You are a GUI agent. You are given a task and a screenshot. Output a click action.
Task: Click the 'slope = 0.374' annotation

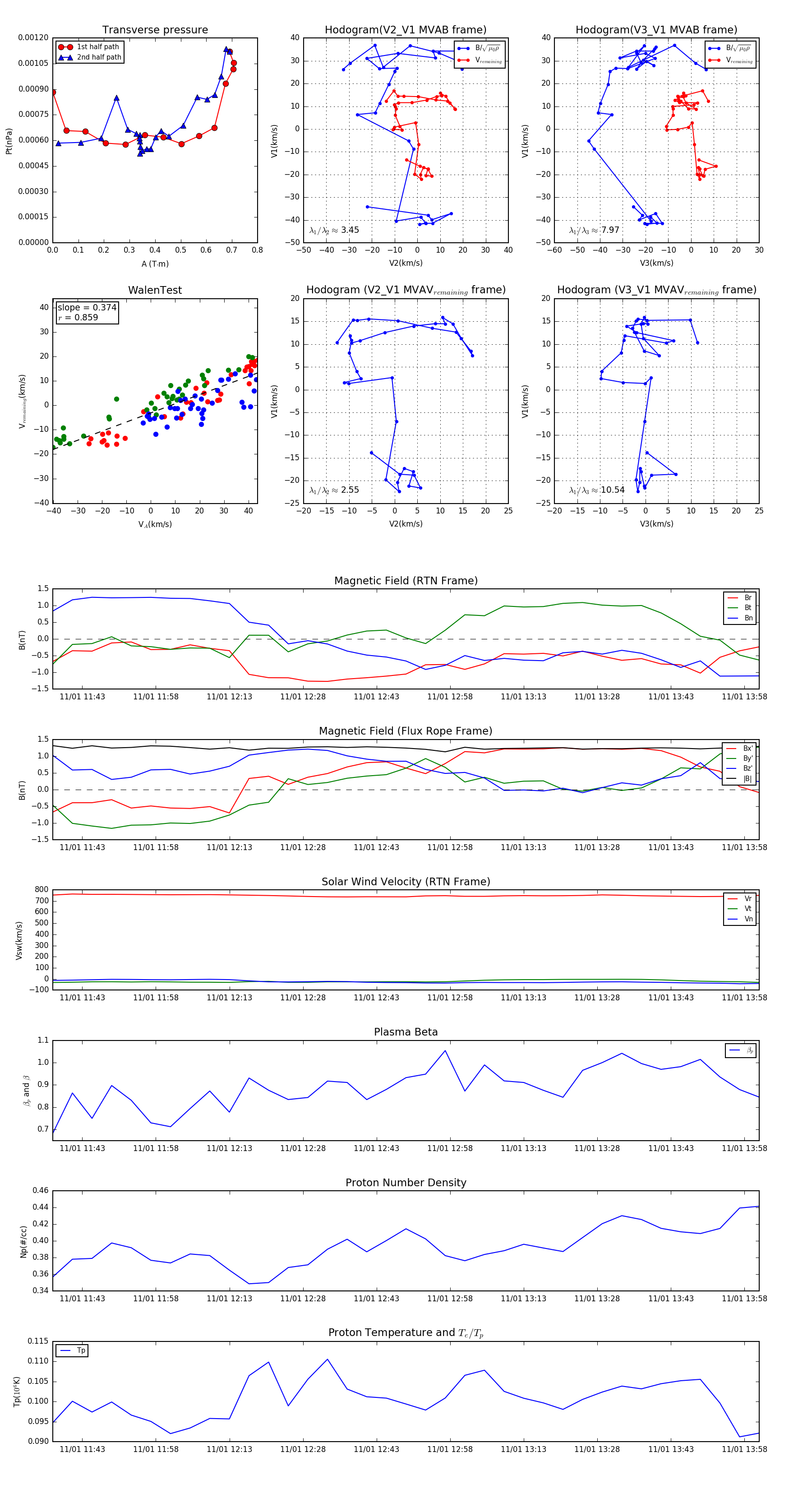(x=87, y=308)
